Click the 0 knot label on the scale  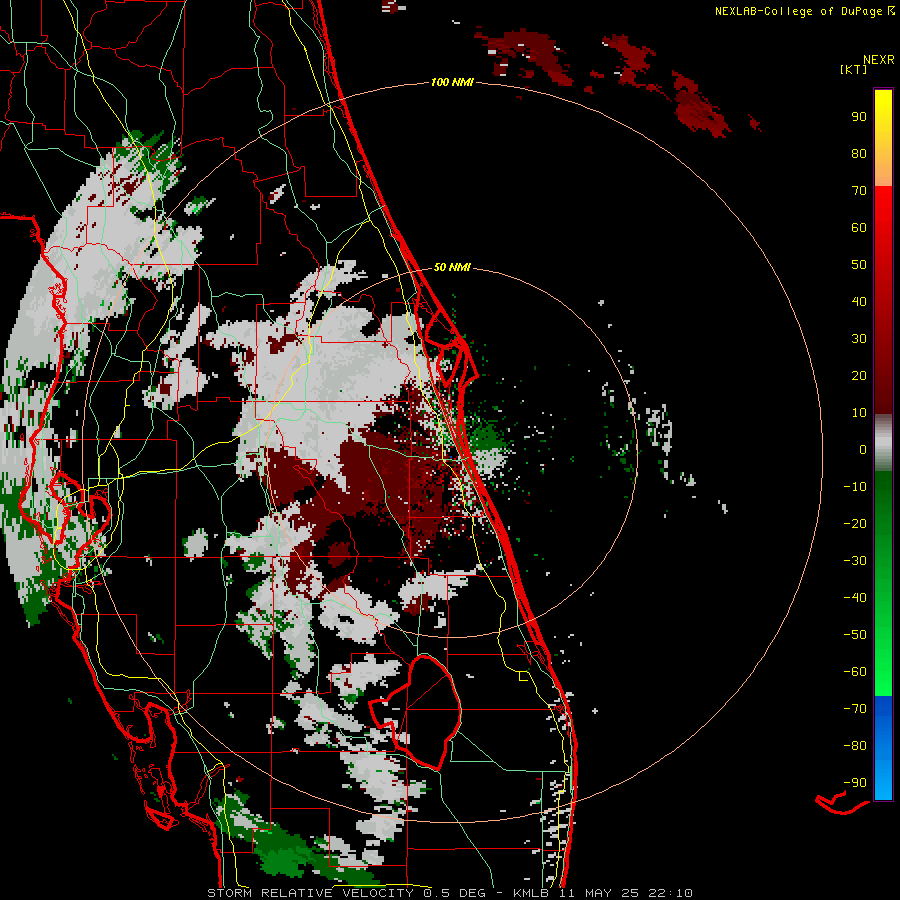tap(863, 449)
